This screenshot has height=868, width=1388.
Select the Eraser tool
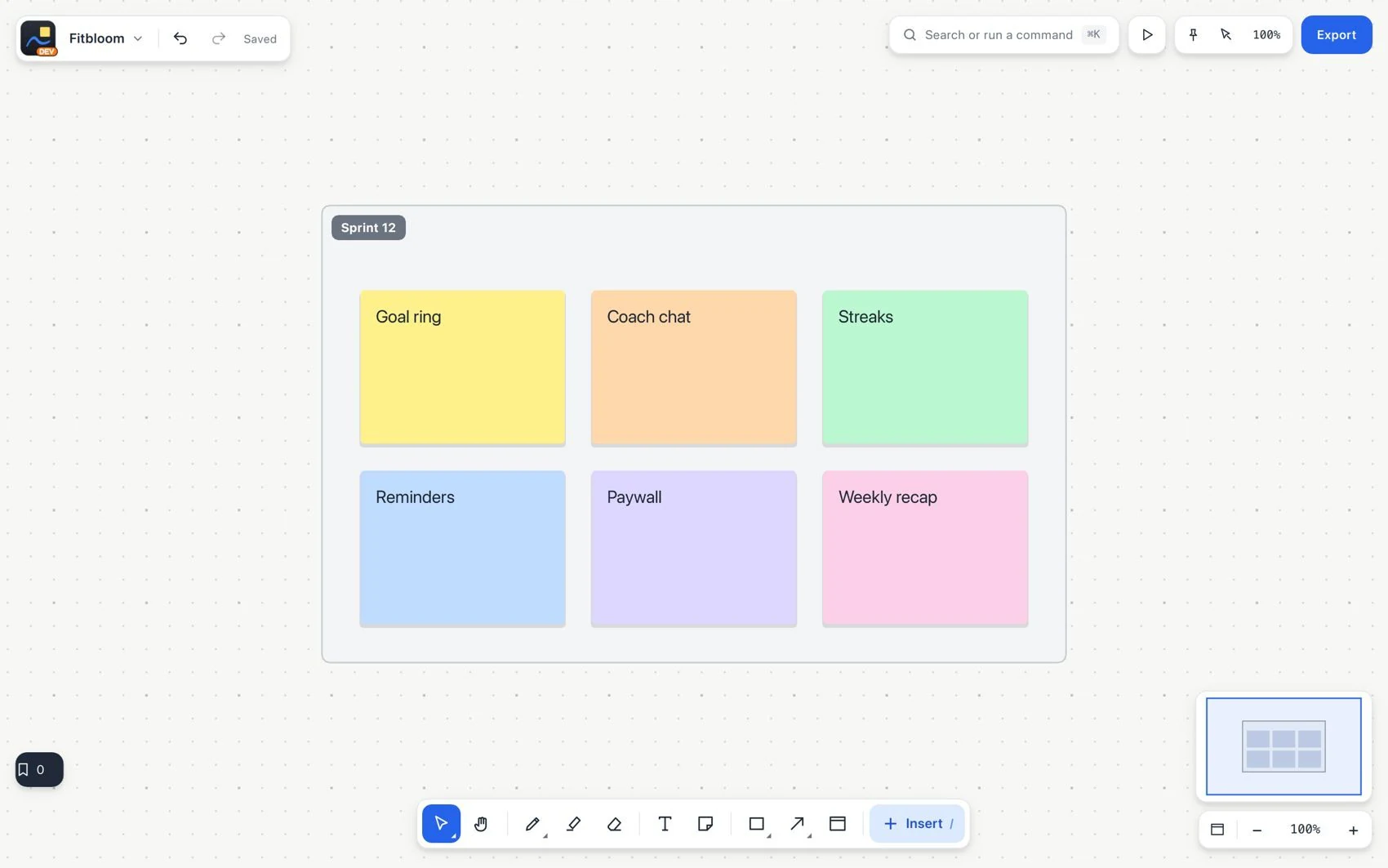click(614, 823)
